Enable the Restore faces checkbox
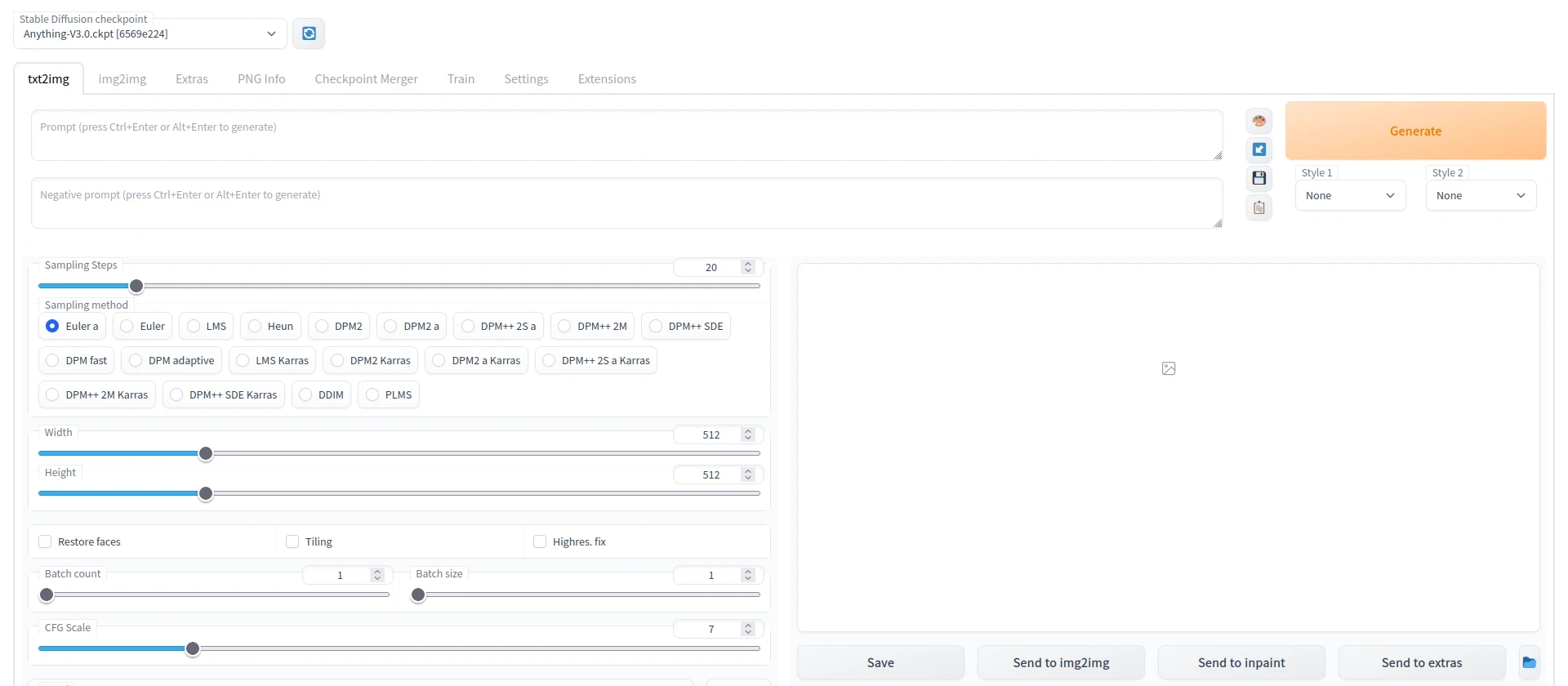The width and height of the screenshot is (1568, 686). (46, 541)
